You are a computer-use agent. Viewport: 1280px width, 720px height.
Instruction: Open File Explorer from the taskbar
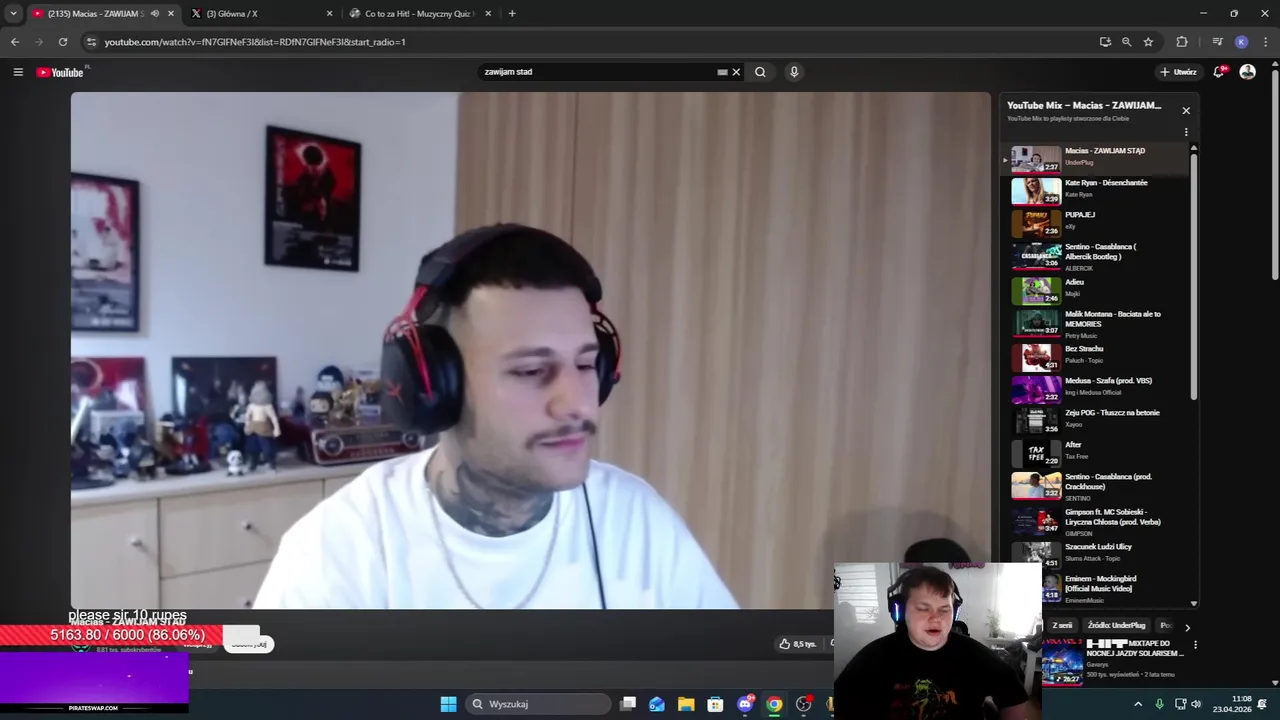pos(686,704)
